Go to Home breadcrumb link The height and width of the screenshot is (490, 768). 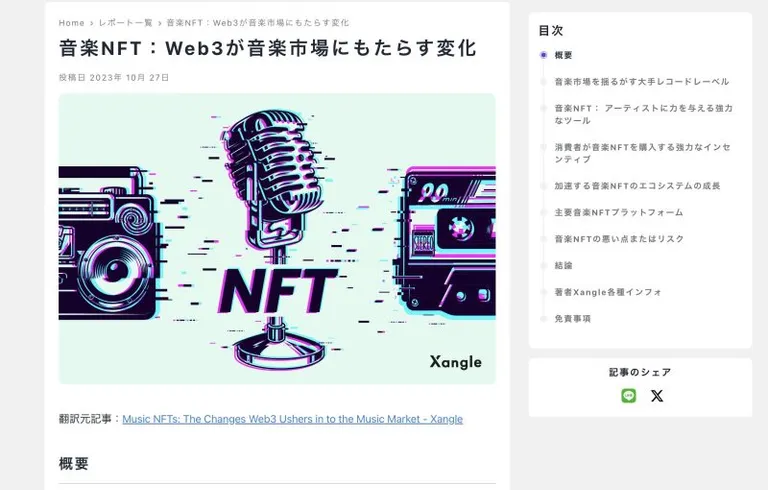72,23
